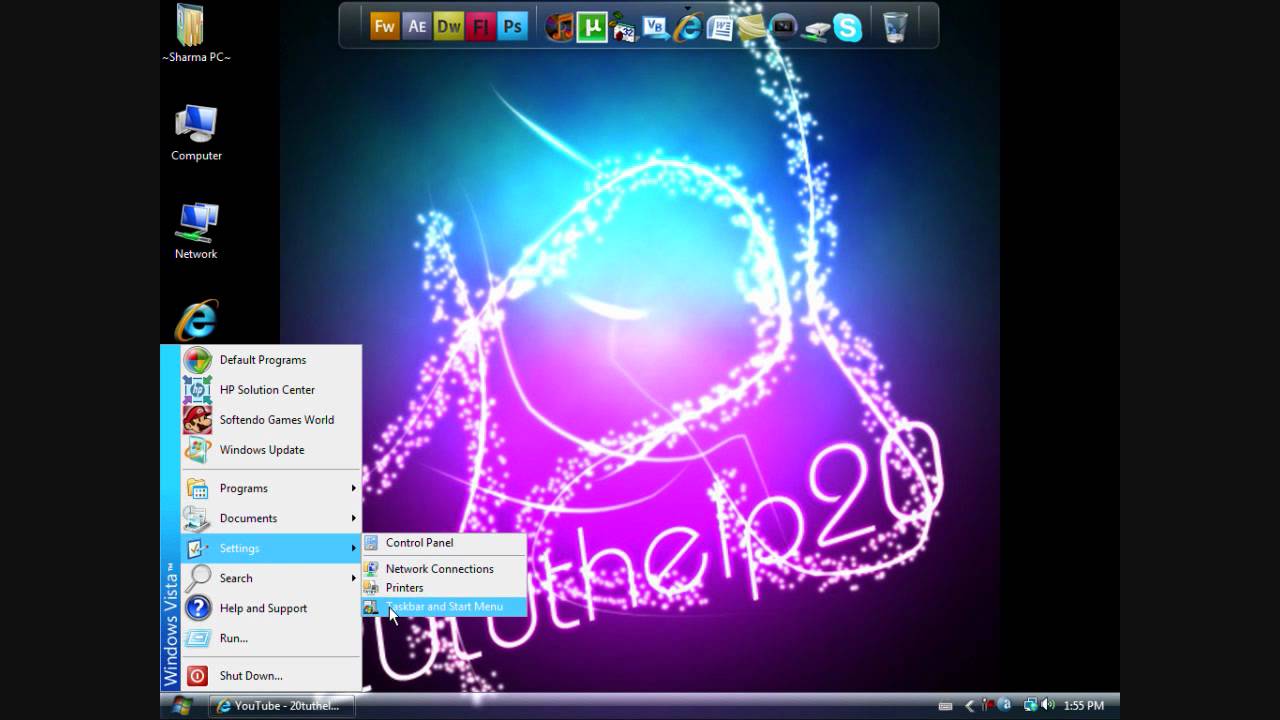The width and height of the screenshot is (1280, 720).
Task: Switch to YouTube taskbar window button
Action: (x=281, y=706)
